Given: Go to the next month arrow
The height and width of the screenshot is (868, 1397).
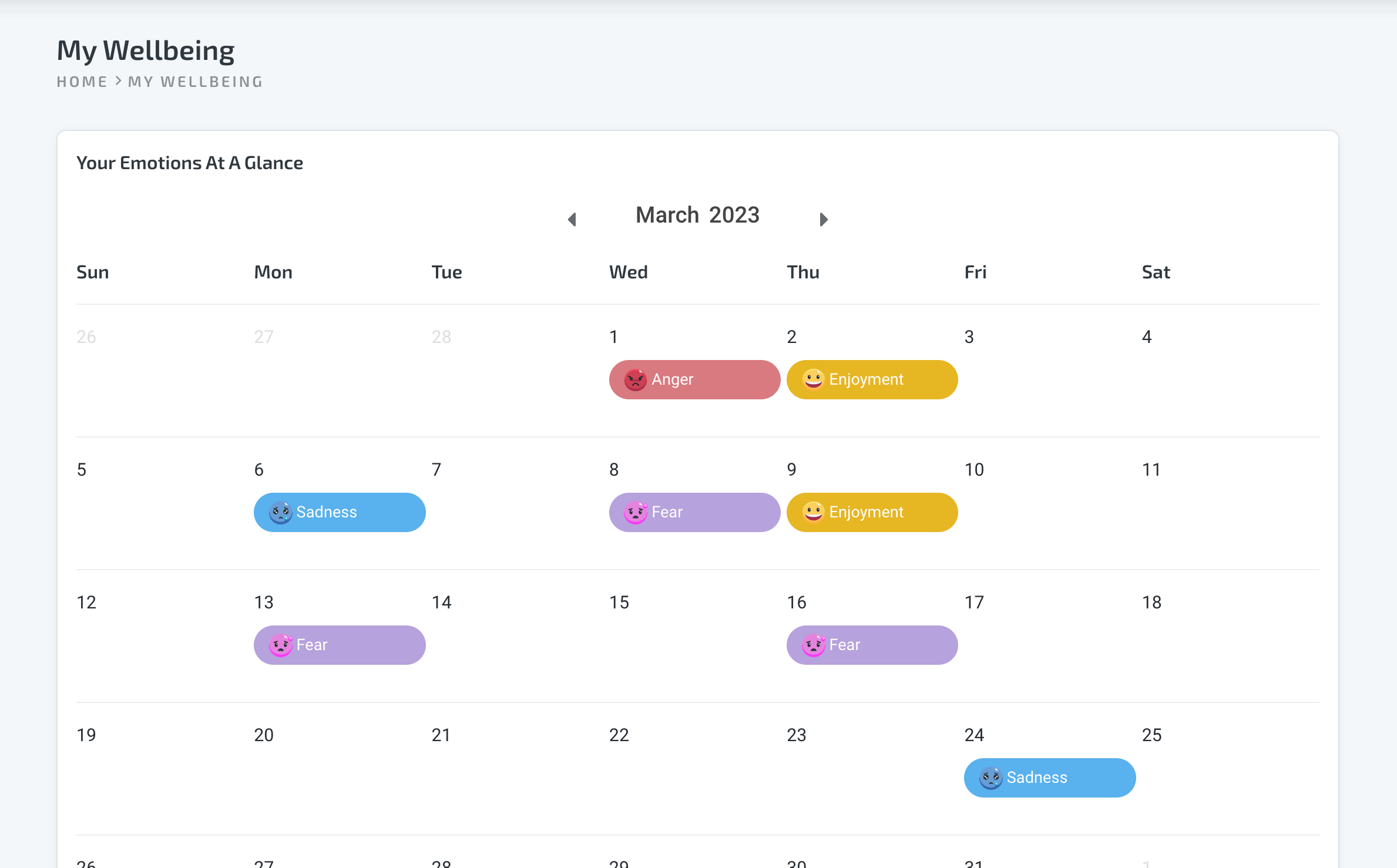Looking at the screenshot, I should [824, 220].
